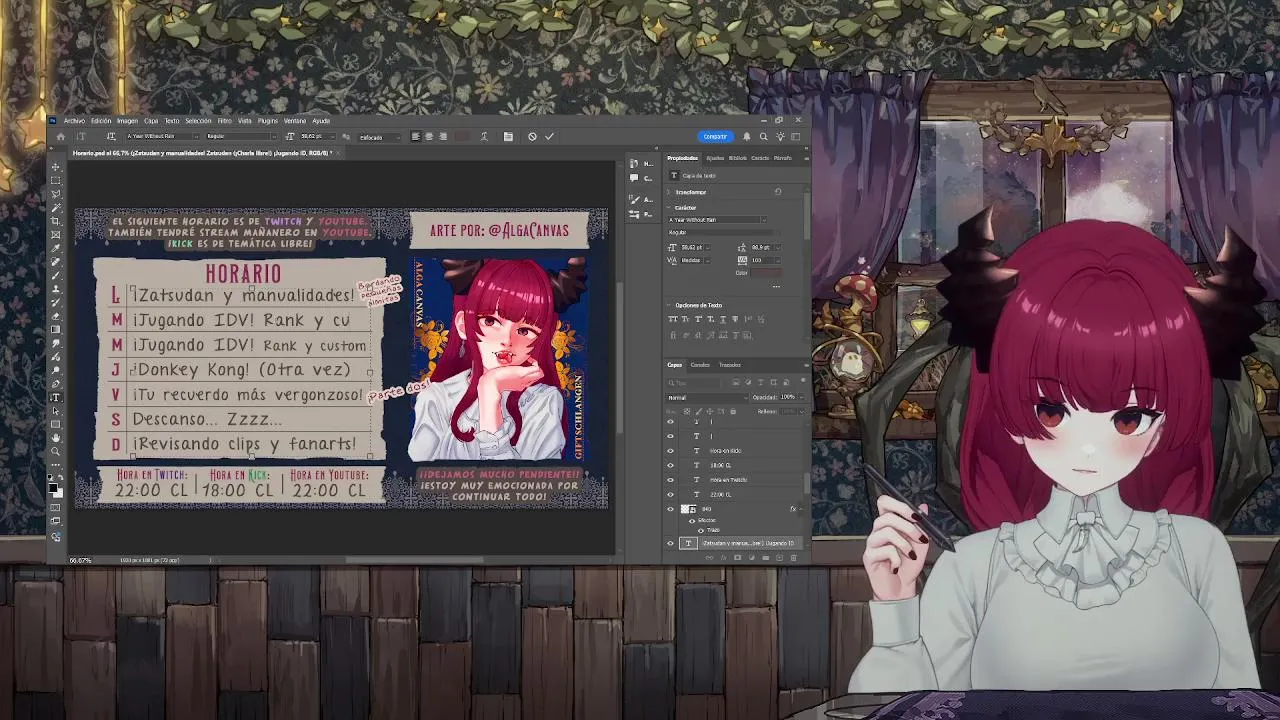Hide the selected Zatsudan text layer
This screenshot has width=1280, height=720.
[x=671, y=544]
